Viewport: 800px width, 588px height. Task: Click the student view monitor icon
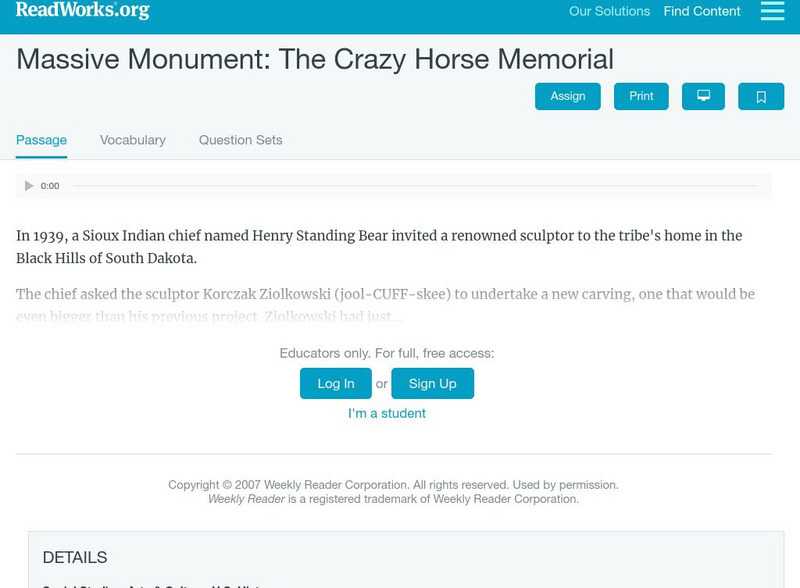[x=704, y=96]
